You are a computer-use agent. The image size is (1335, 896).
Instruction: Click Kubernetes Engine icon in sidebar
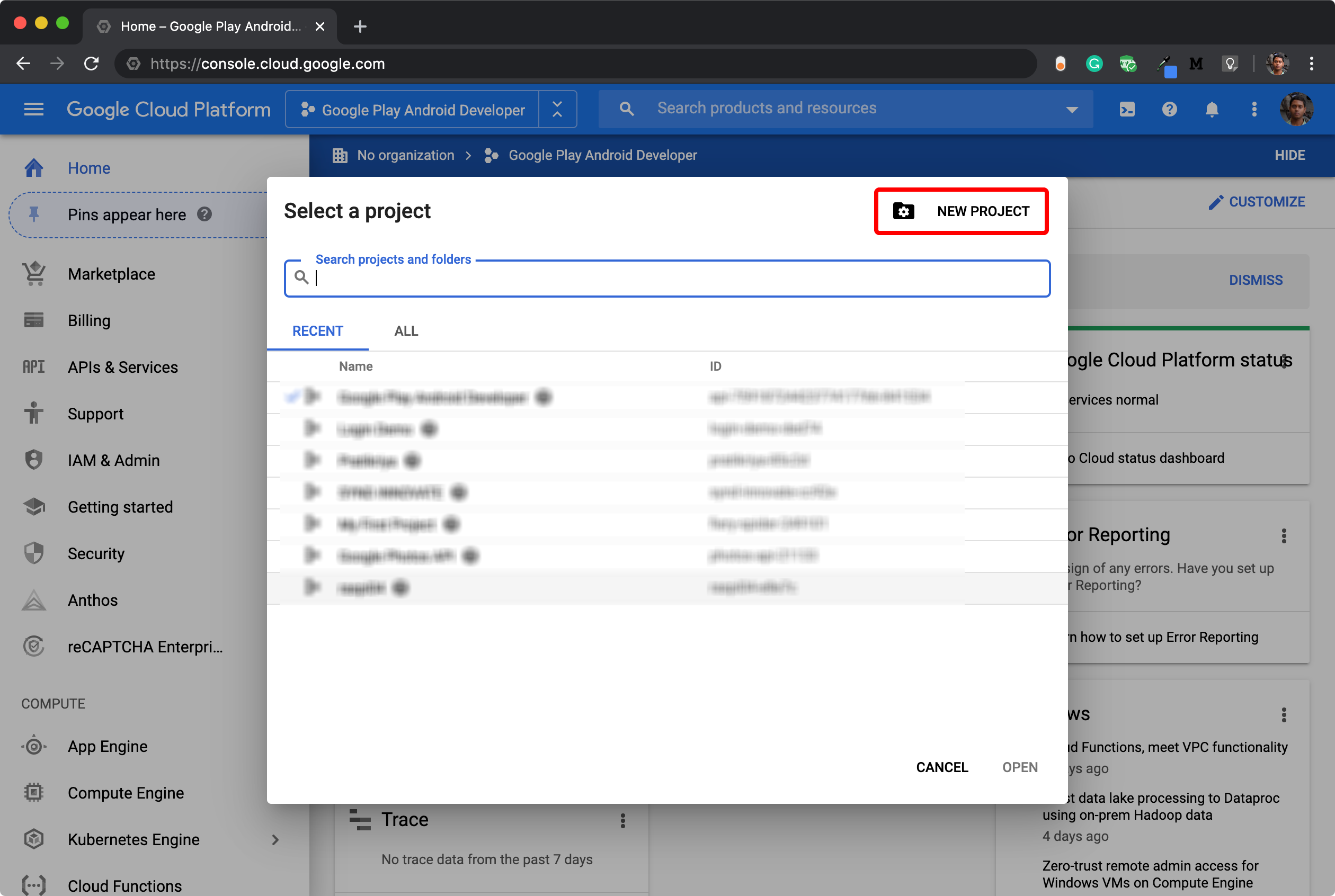click(34, 839)
